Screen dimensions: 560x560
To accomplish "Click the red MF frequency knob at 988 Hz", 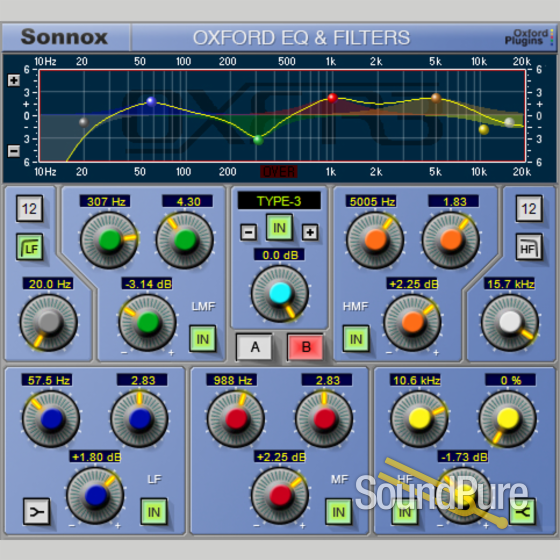I will coord(236,419).
